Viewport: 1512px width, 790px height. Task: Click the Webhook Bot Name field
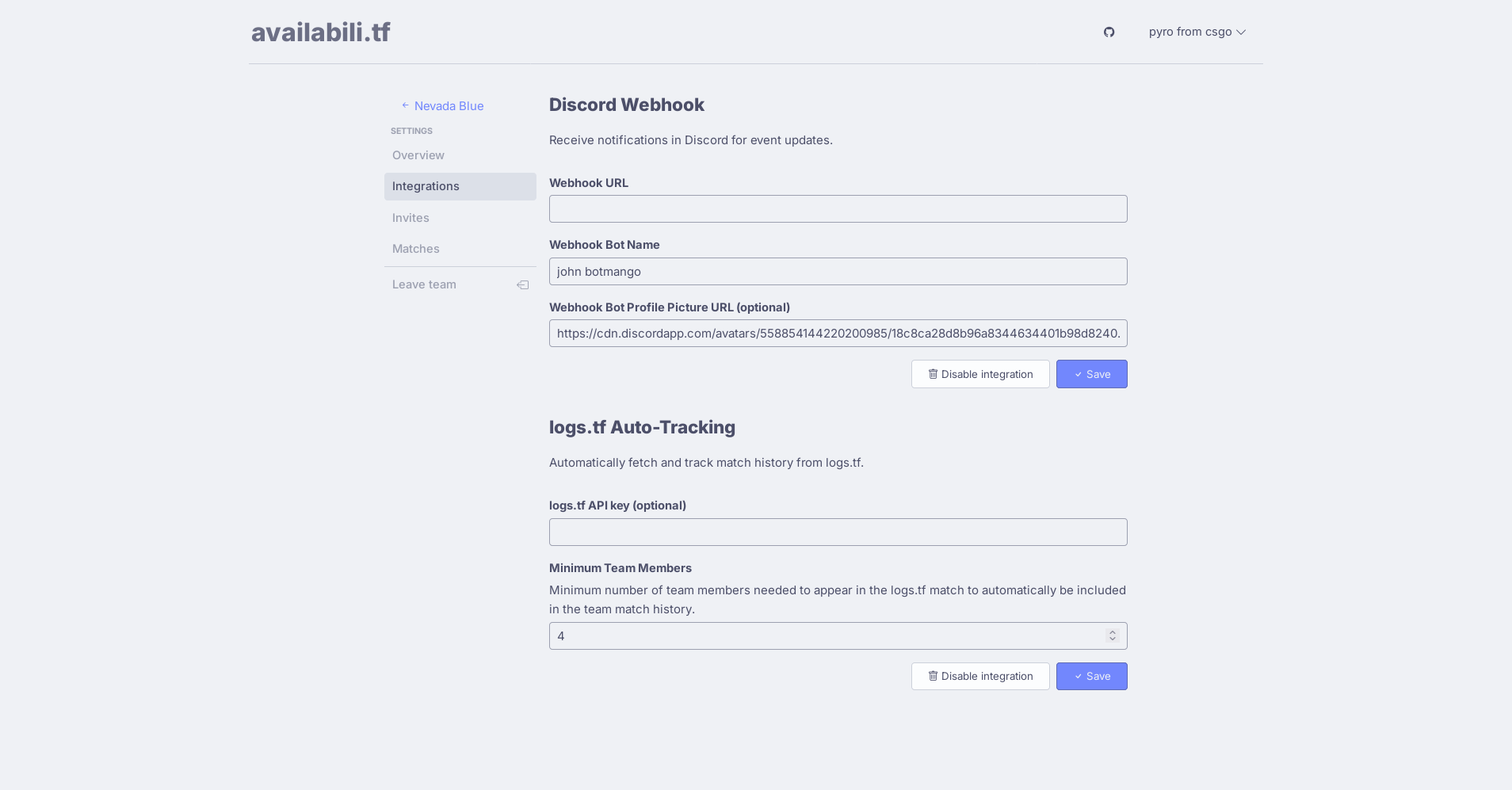pyautogui.click(x=838, y=272)
